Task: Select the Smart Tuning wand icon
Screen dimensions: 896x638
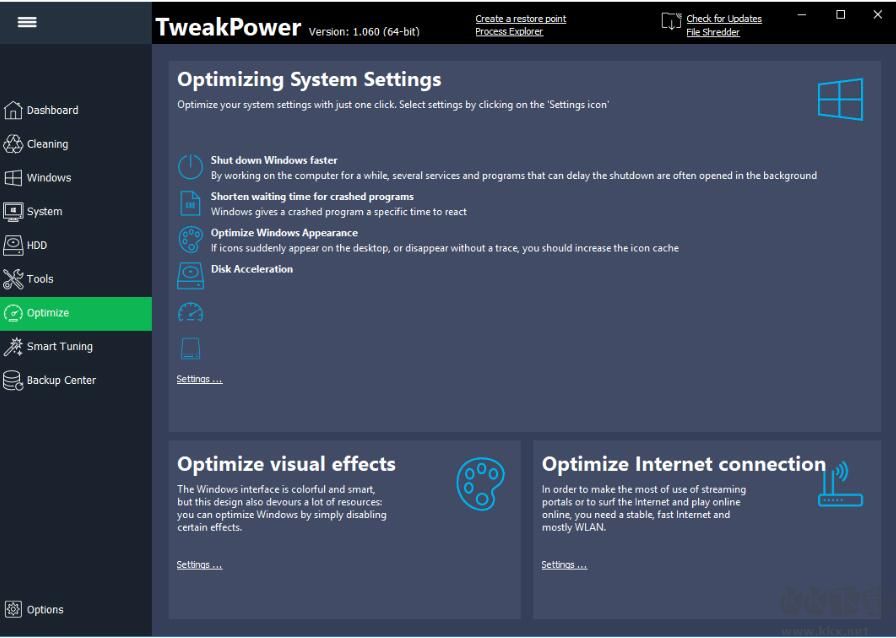Action: coord(13,346)
